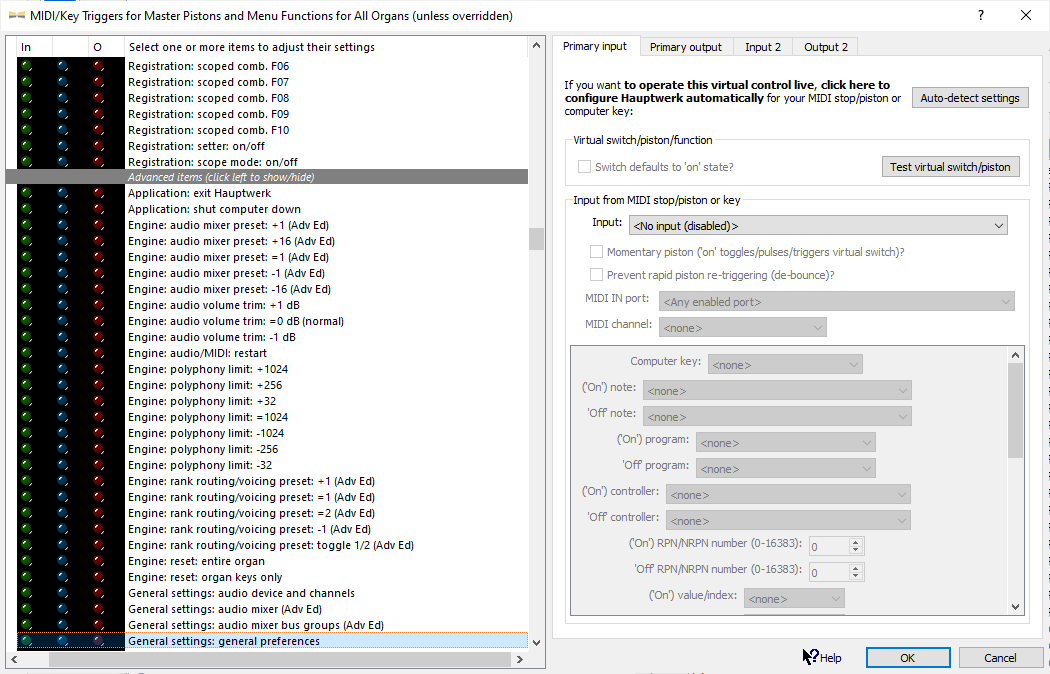
Task: Check 'Prevent rapid piston re-triggering' option
Action: (597, 274)
